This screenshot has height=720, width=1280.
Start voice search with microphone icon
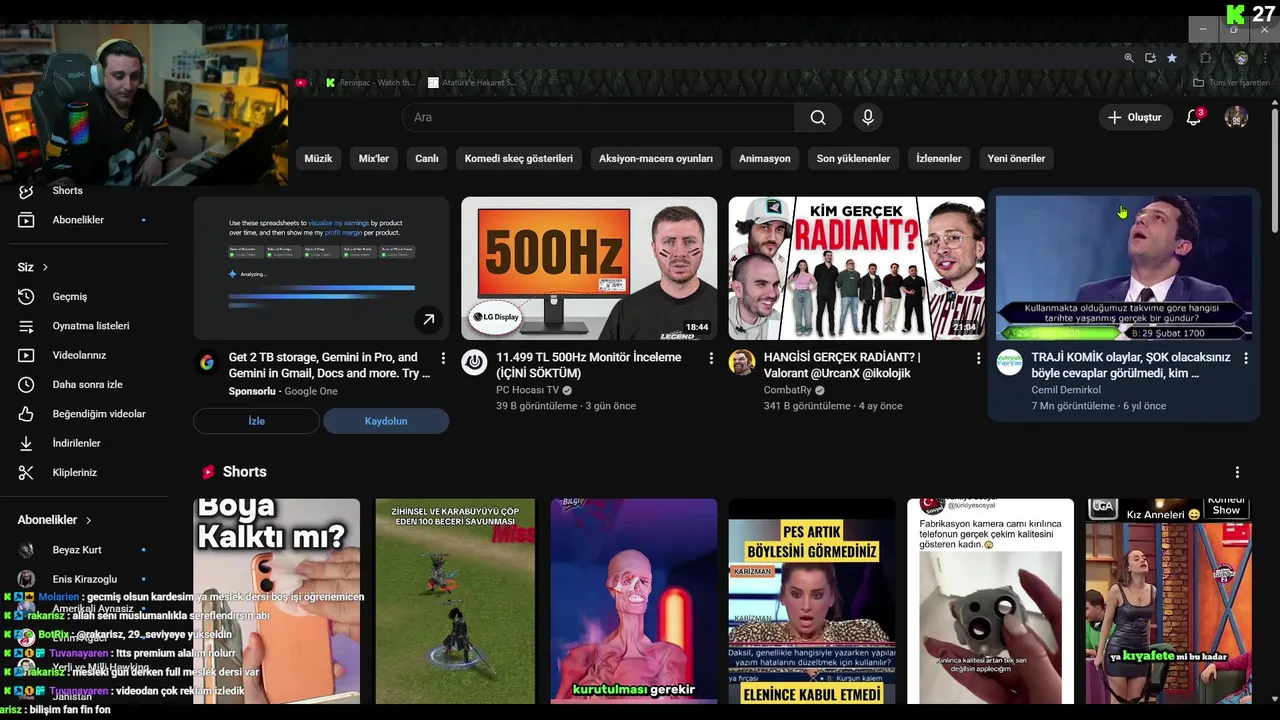coord(868,118)
